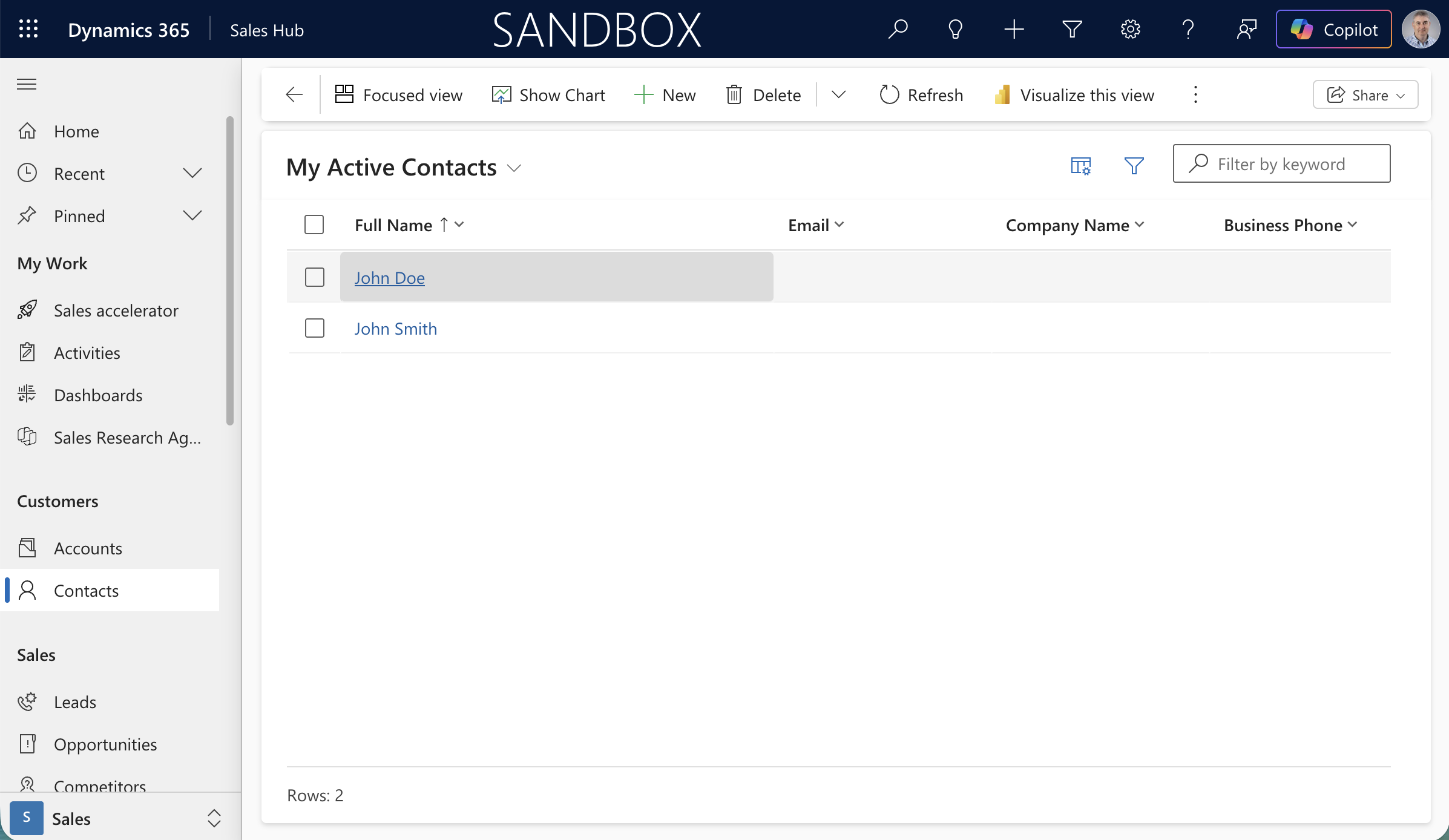Open the John Smith contact record
This screenshot has height=840, width=1449.
pos(395,328)
